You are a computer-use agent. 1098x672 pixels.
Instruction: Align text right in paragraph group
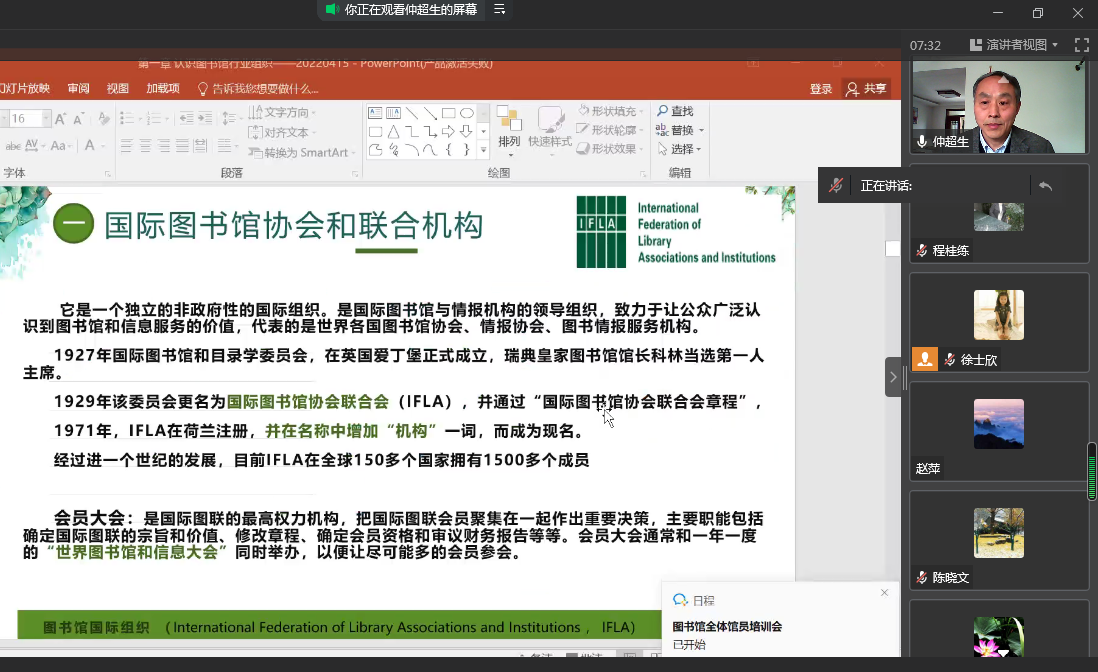click(163, 146)
